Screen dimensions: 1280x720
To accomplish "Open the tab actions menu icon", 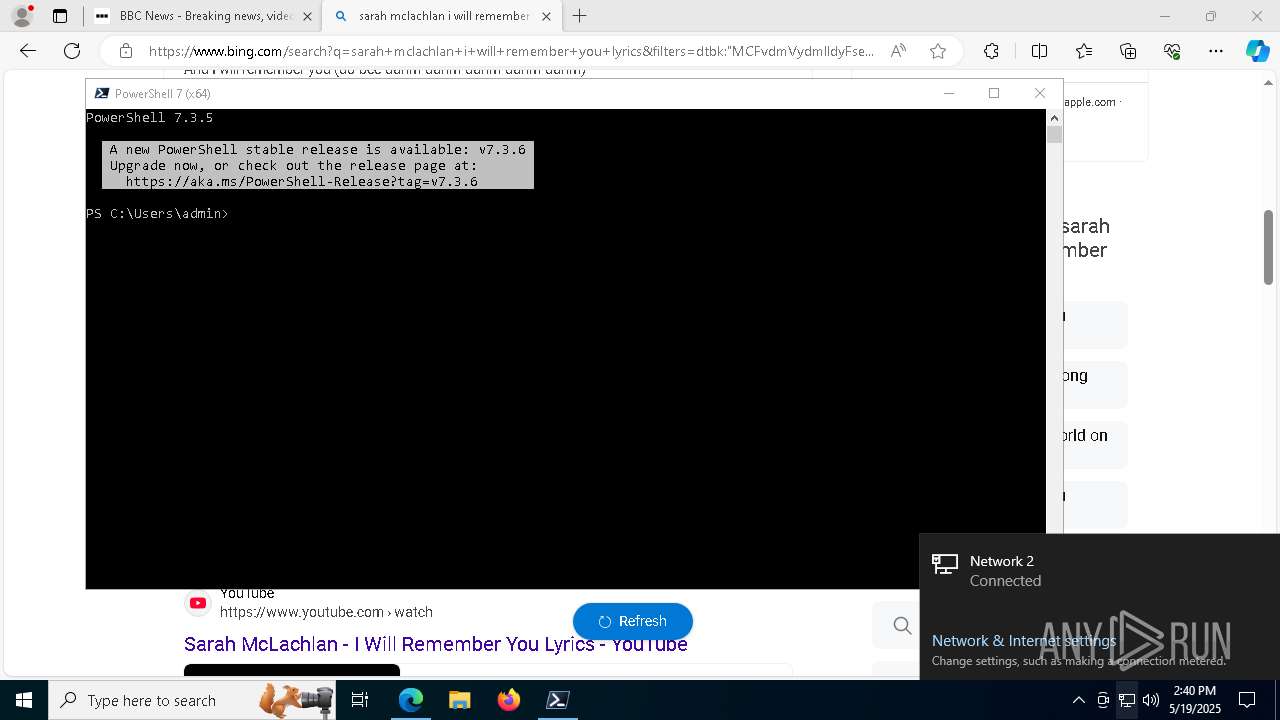I will click(60, 16).
